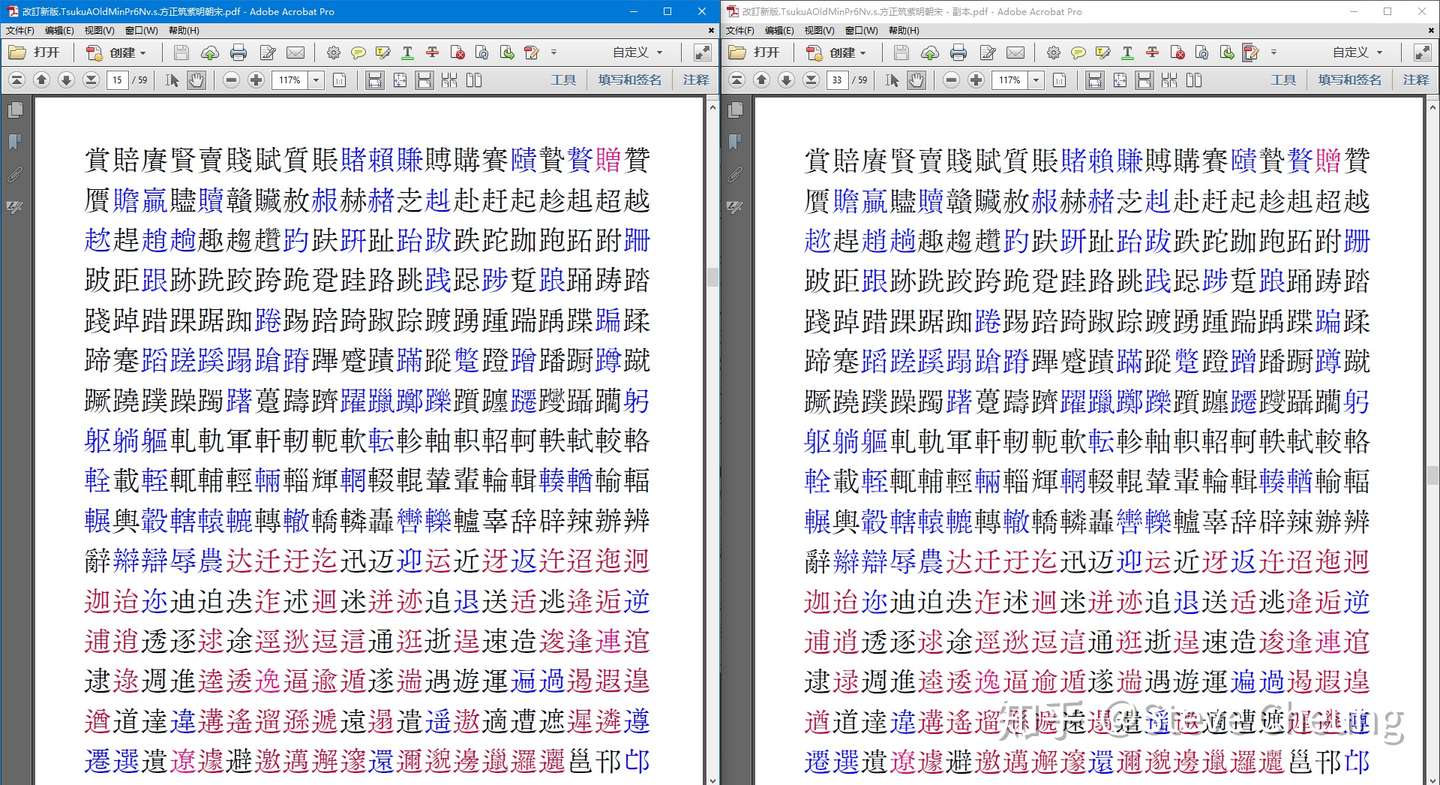This screenshot has width=1440, height=785.
Task: Open the gear settings icon in left window
Action: [x=334, y=53]
